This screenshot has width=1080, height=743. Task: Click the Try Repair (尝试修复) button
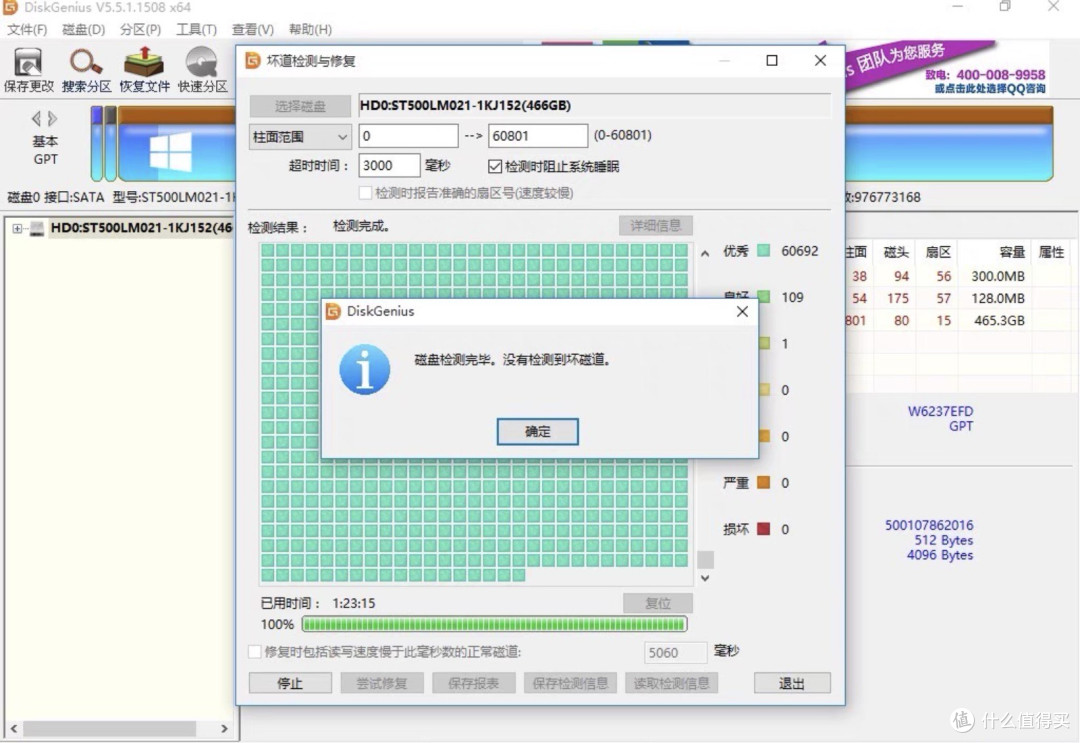coord(382,683)
